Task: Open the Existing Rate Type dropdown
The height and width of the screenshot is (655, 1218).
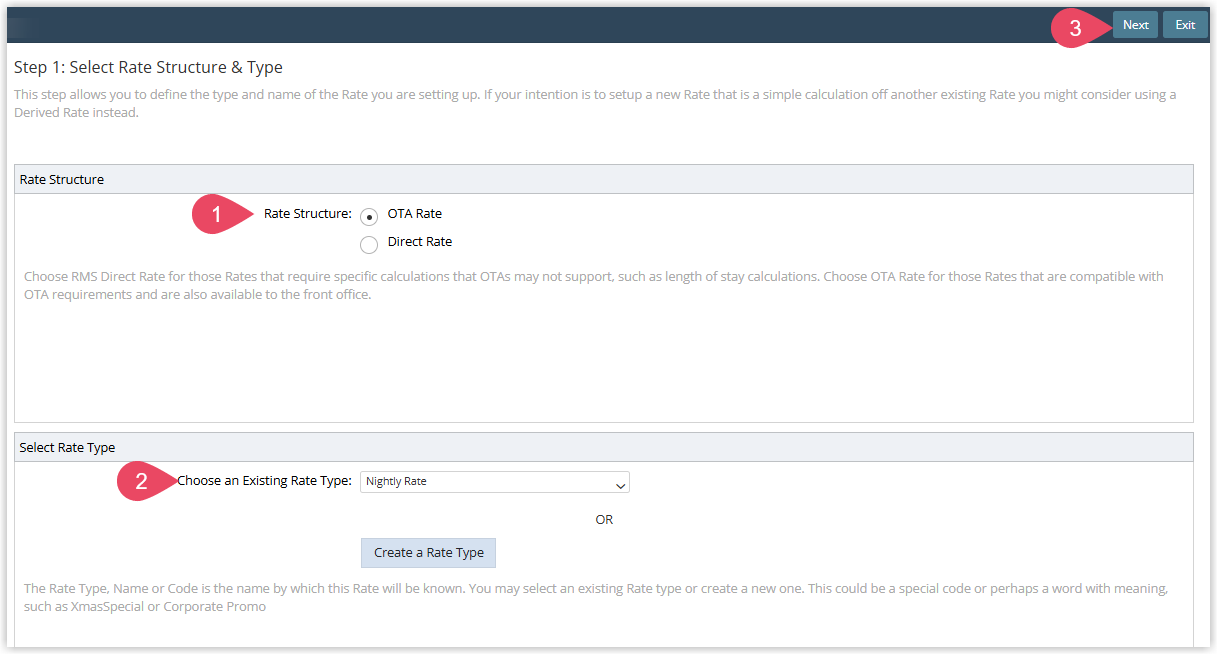Action: coord(495,482)
